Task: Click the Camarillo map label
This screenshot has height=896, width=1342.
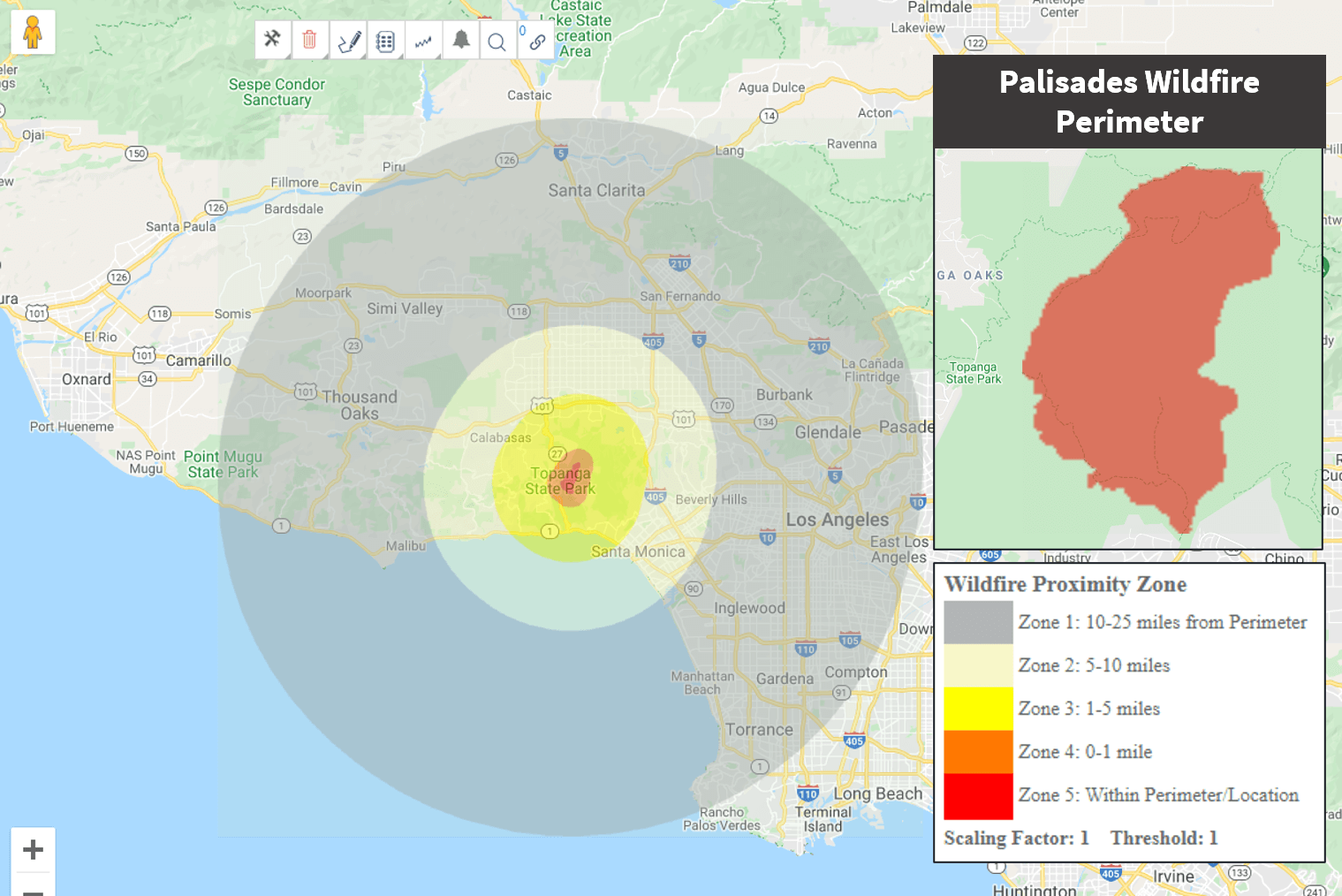Action: click(x=199, y=361)
